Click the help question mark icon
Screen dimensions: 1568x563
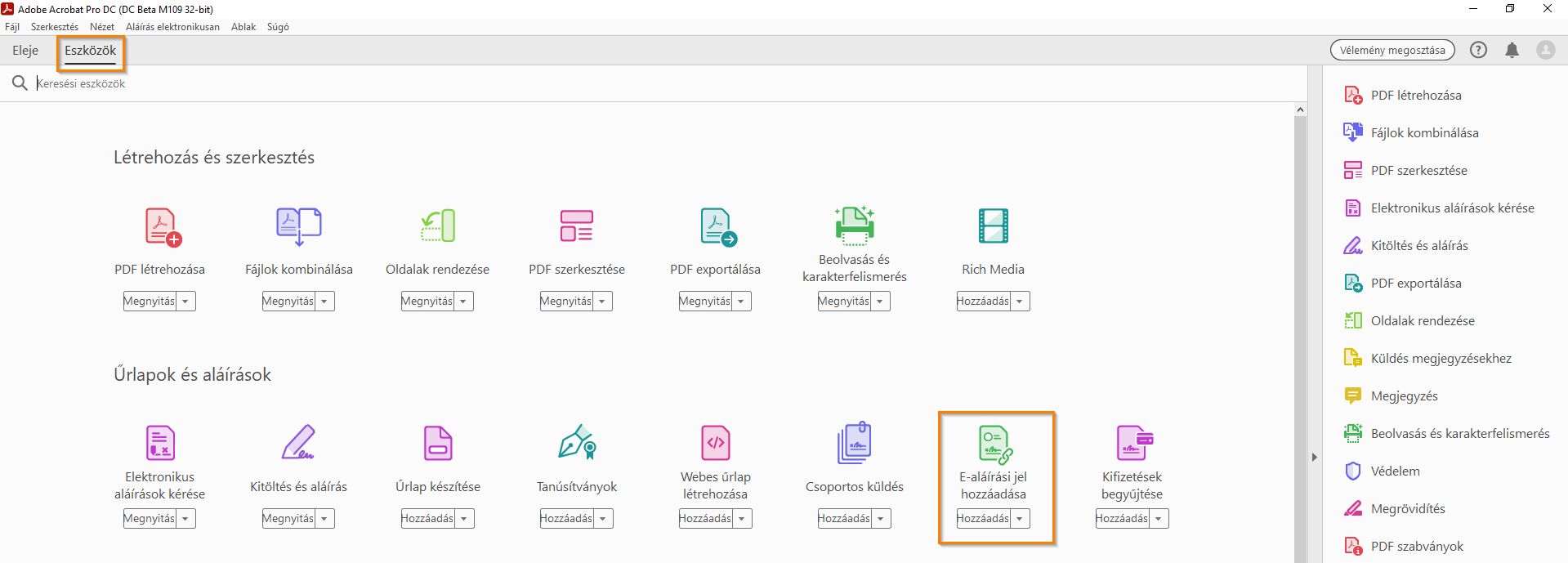(x=1478, y=50)
